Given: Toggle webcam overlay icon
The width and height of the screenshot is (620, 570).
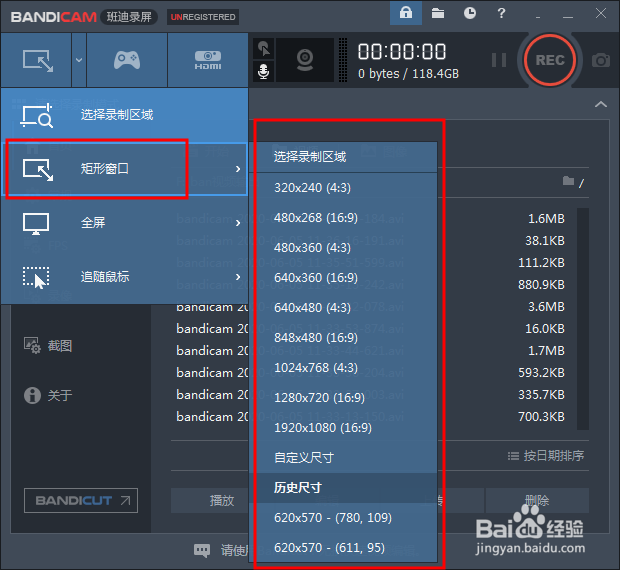Looking at the screenshot, I should pos(305,60).
